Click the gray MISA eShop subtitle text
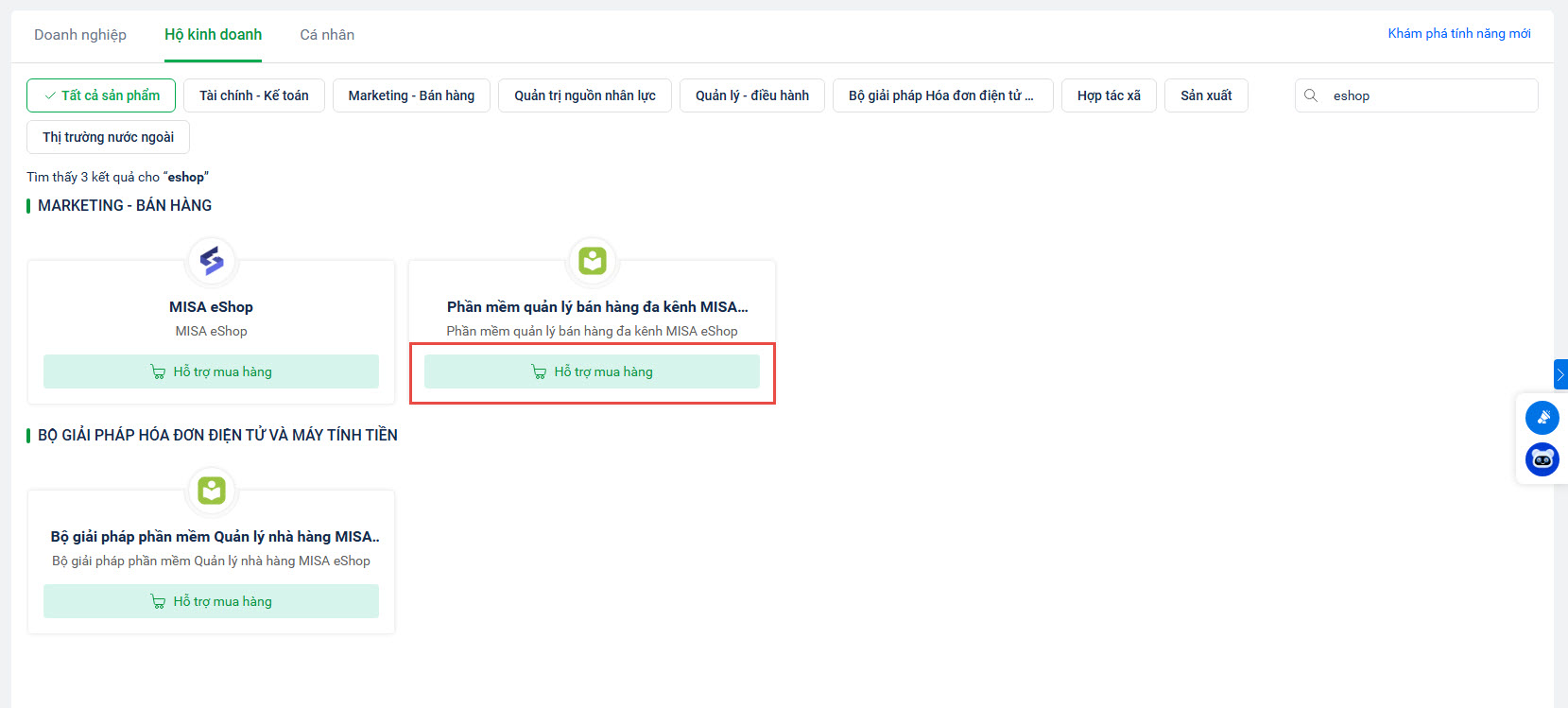Image resolution: width=1568 pixels, height=708 pixels. (211, 331)
